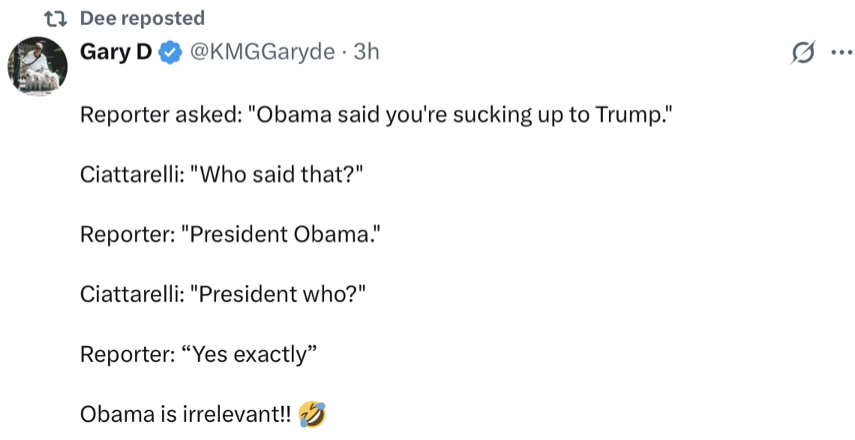Viewport: 855px width, 440px height.
Task: Click the "3h" post timestamp
Action: (x=367, y=51)
